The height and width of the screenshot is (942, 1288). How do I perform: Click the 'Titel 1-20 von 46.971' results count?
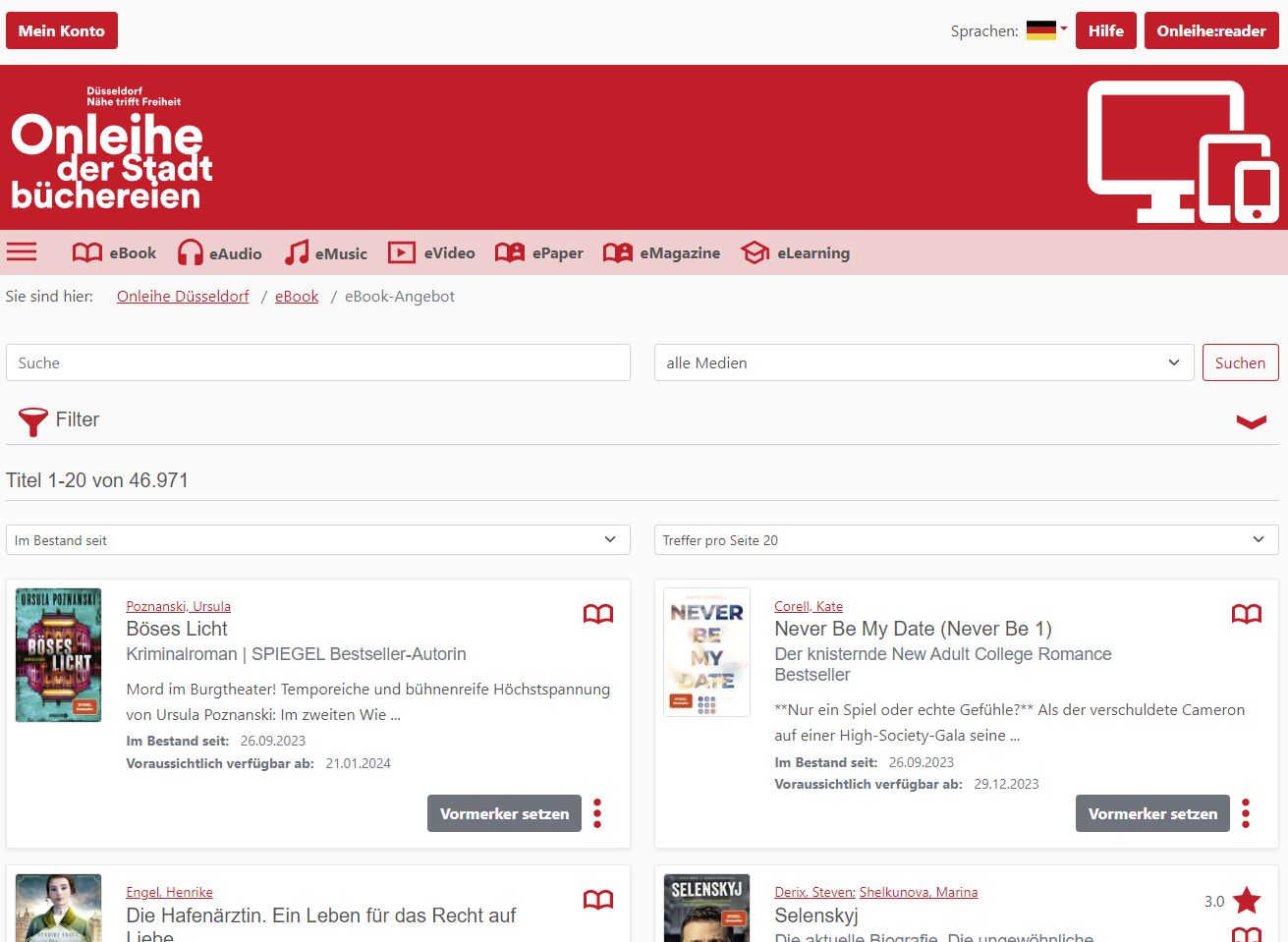(97, 480)
